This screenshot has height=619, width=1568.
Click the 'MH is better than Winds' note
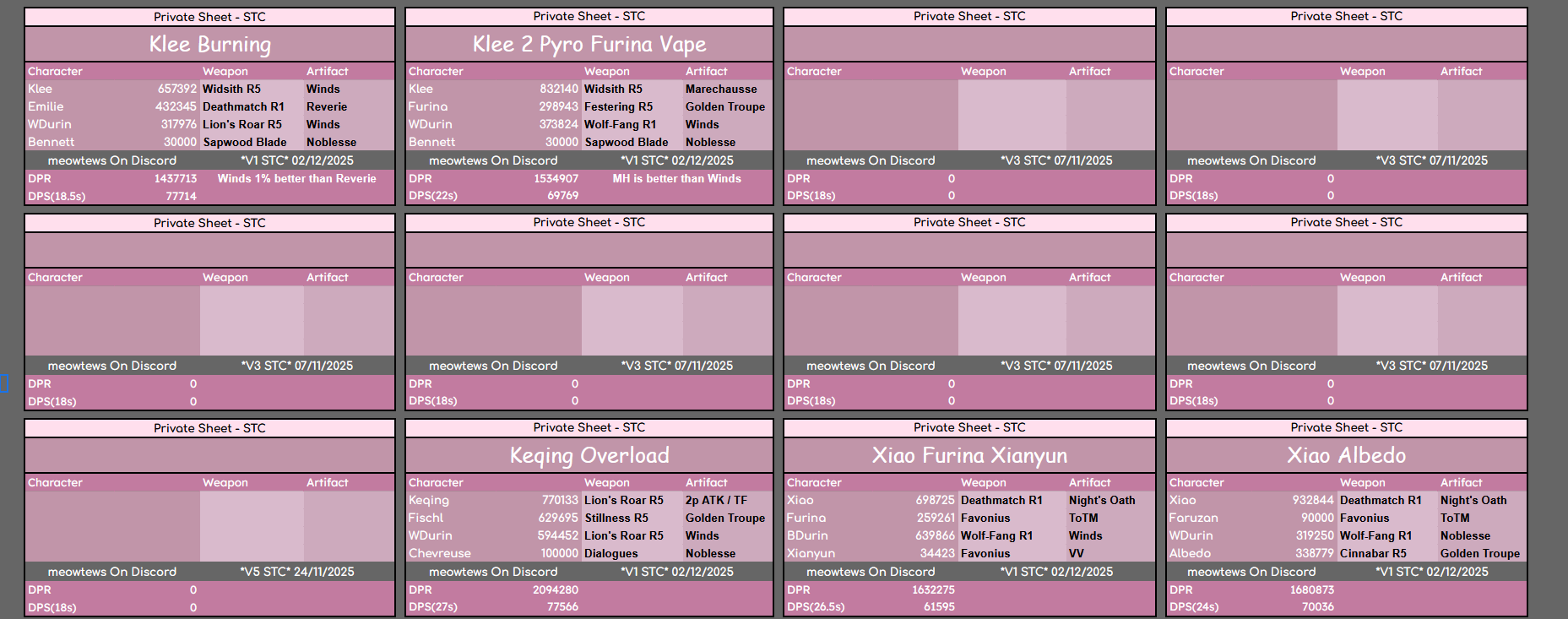pos(676,178)
